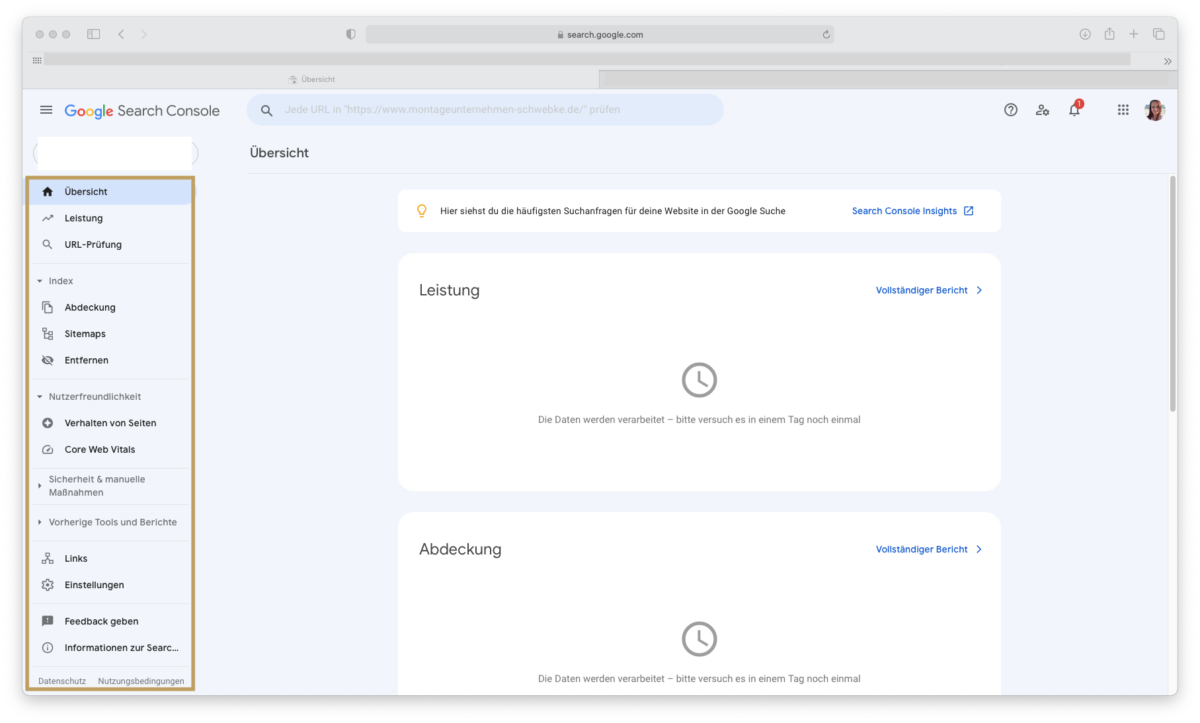Expand Sicherheit & manuelle Maßnahmen

[x=38, y=486]
